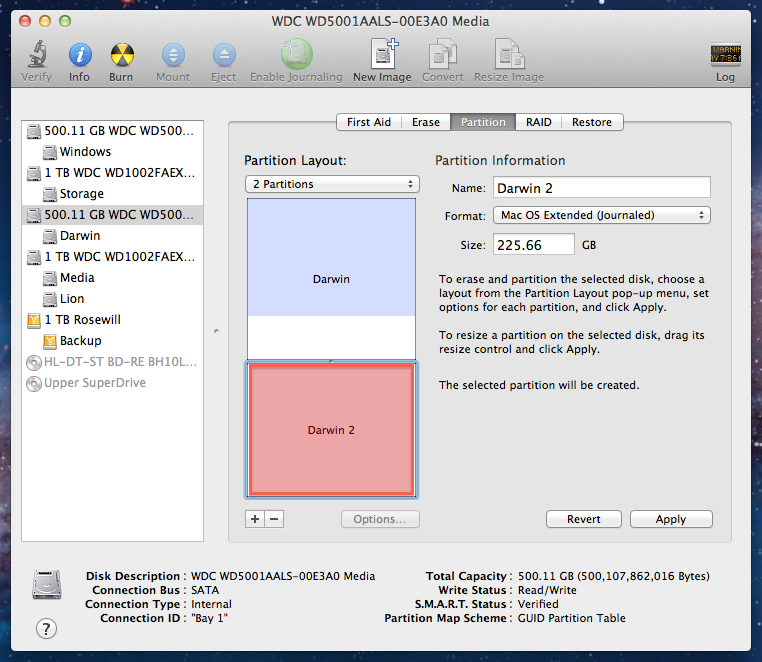Select the Backup volume
This screenshot has width=762, height=662.
pyautogui.click(x=112, y=340)
